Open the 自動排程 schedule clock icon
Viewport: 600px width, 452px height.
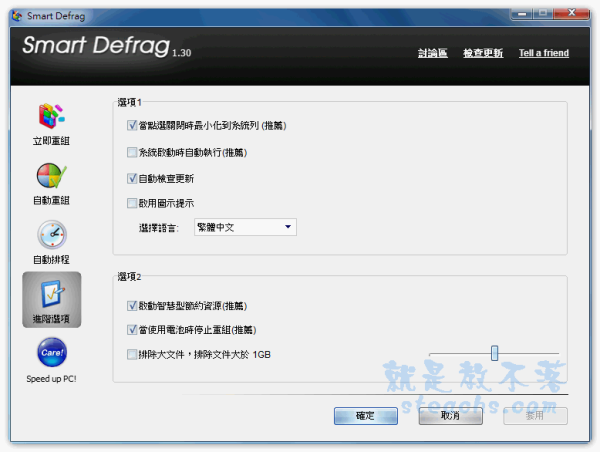click(52, 234)
